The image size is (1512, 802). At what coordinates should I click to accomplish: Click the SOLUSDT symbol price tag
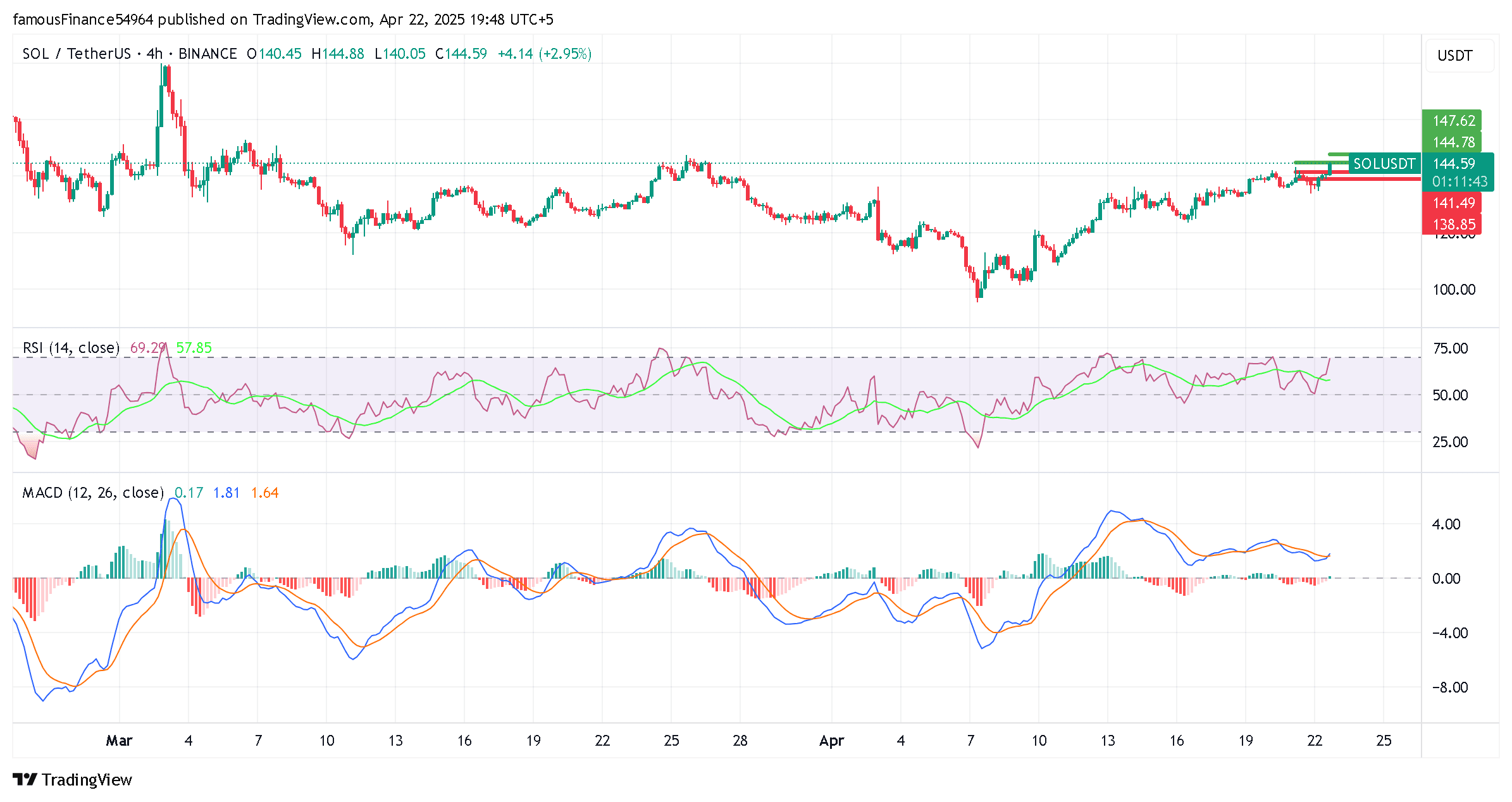1384,164
